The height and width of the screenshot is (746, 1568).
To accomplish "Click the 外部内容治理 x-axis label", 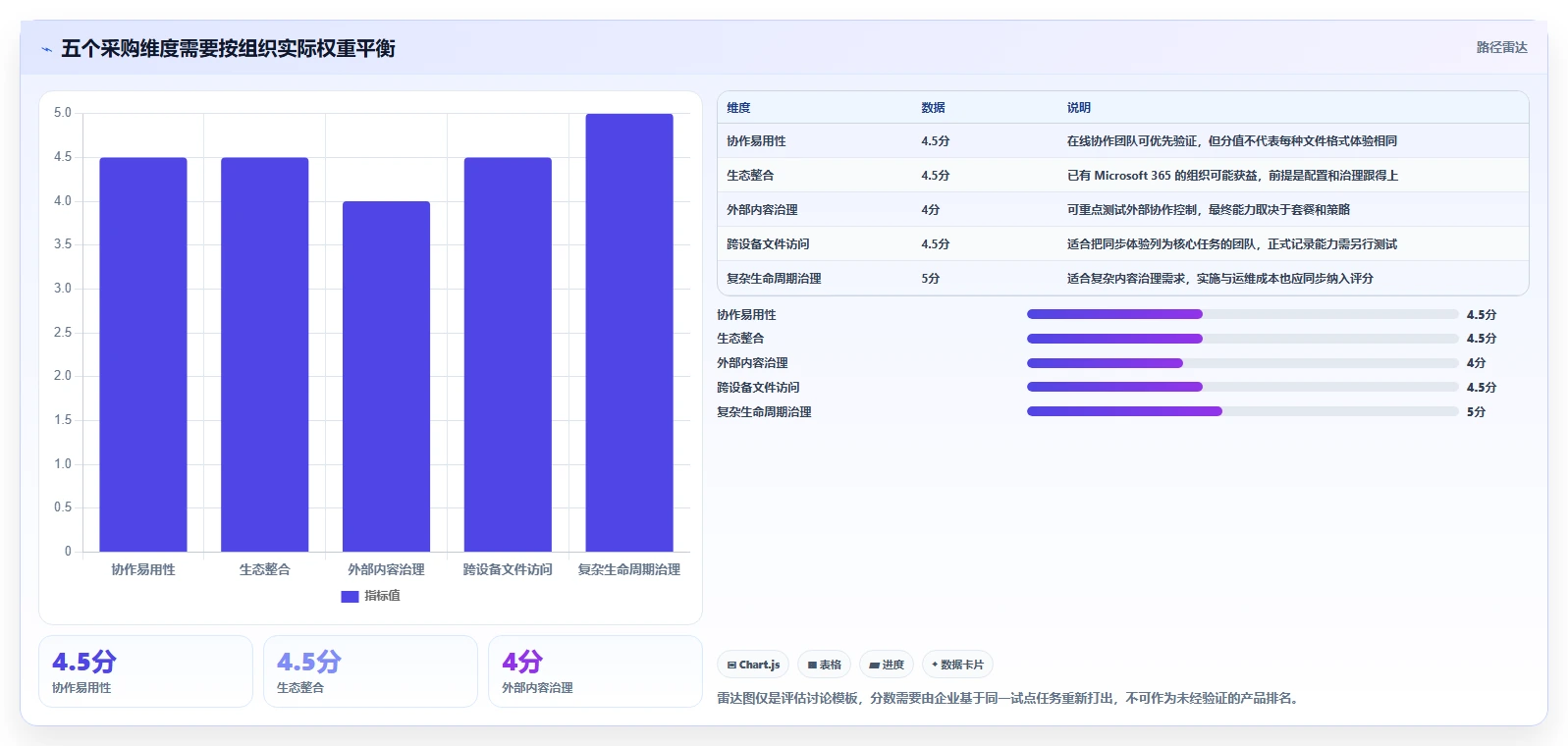I will click(386, 569).
